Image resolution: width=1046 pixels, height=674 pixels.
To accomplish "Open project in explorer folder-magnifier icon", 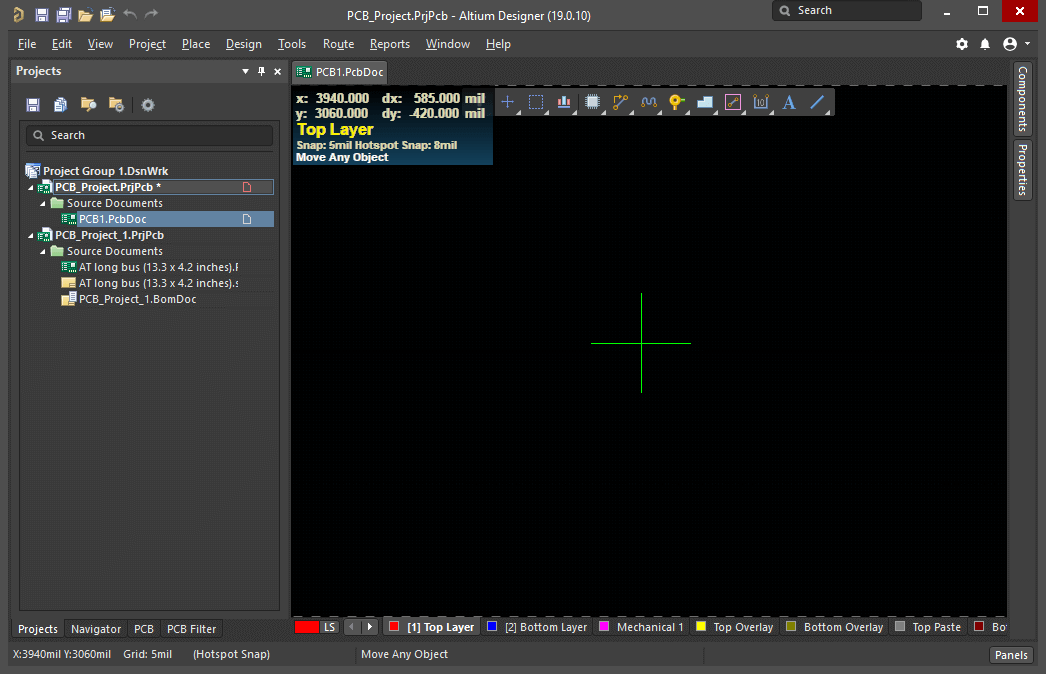I will pos(88,105).
